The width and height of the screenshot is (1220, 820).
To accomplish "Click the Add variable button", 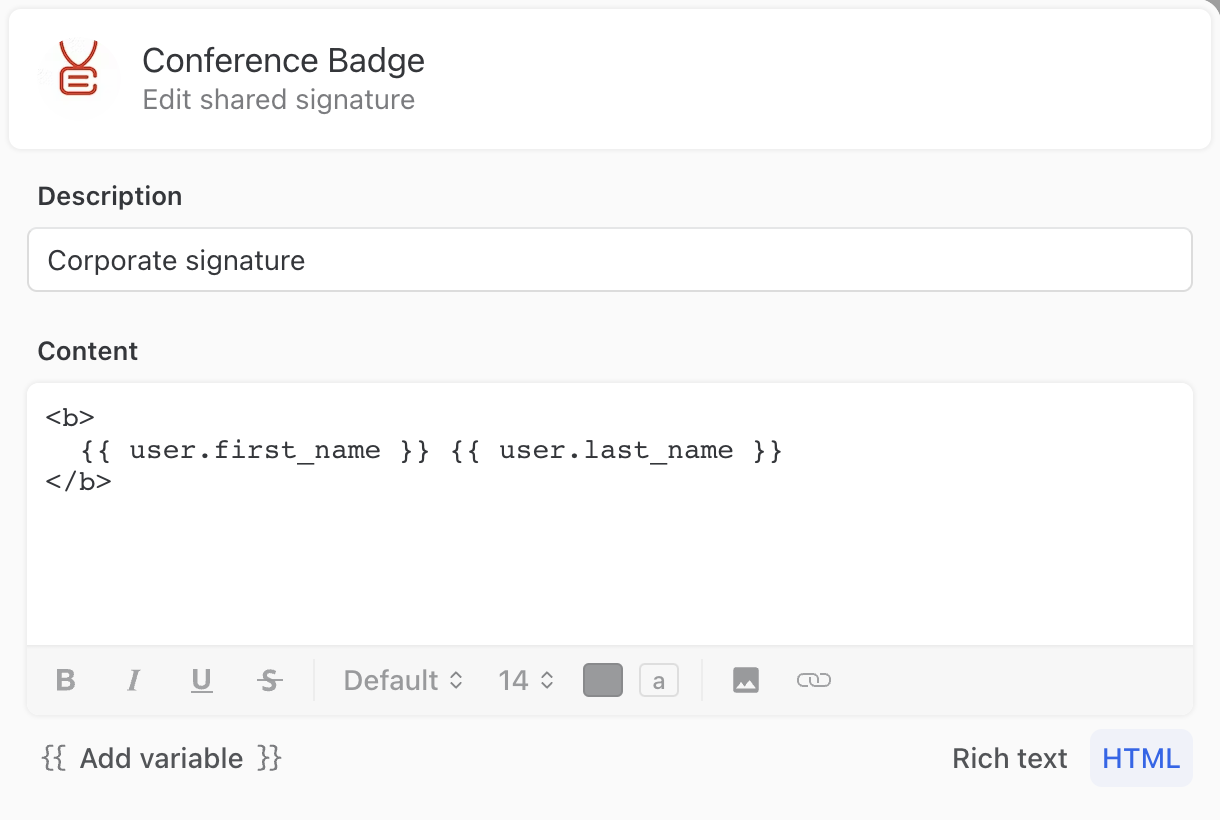I will click(x=160, y=758).
